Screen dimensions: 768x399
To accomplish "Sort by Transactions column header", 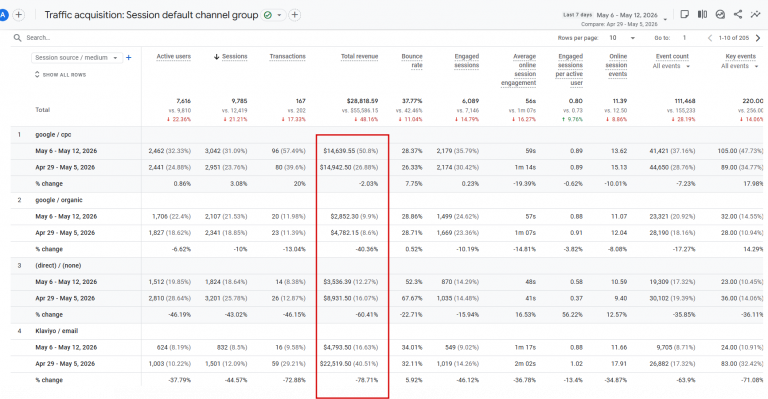I will 288,57.
